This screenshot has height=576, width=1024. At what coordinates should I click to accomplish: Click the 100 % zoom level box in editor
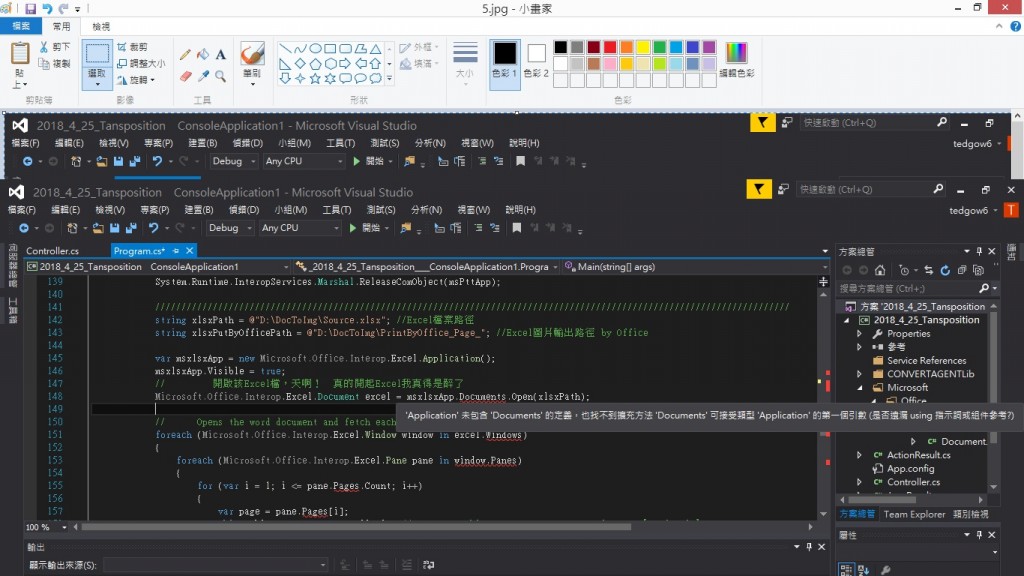coord(46,527)
